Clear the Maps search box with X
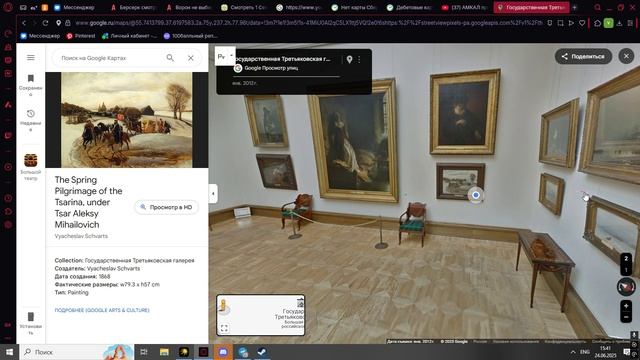 point(191,58)
